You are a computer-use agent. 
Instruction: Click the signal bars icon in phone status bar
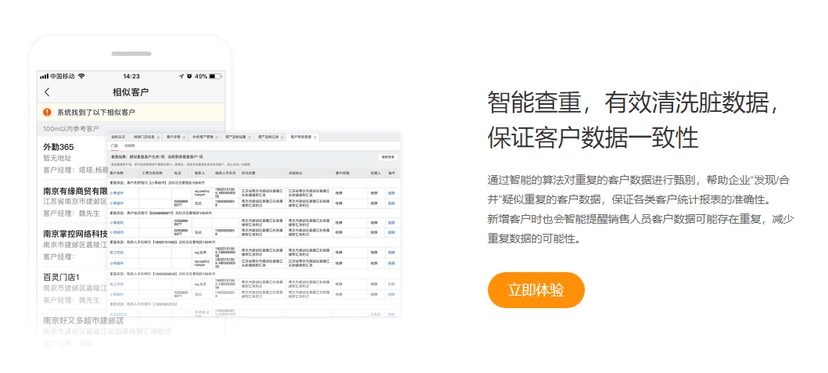point(44,77)
